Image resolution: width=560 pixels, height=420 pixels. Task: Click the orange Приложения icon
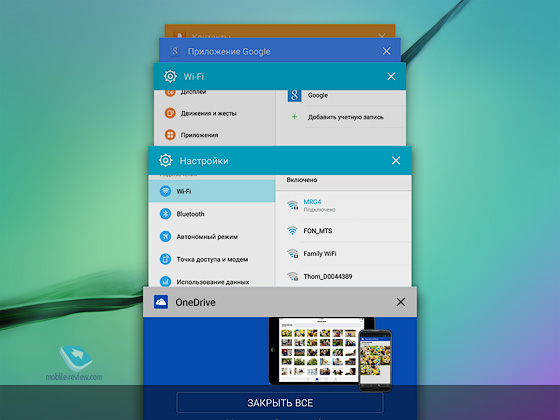[170, 135]
